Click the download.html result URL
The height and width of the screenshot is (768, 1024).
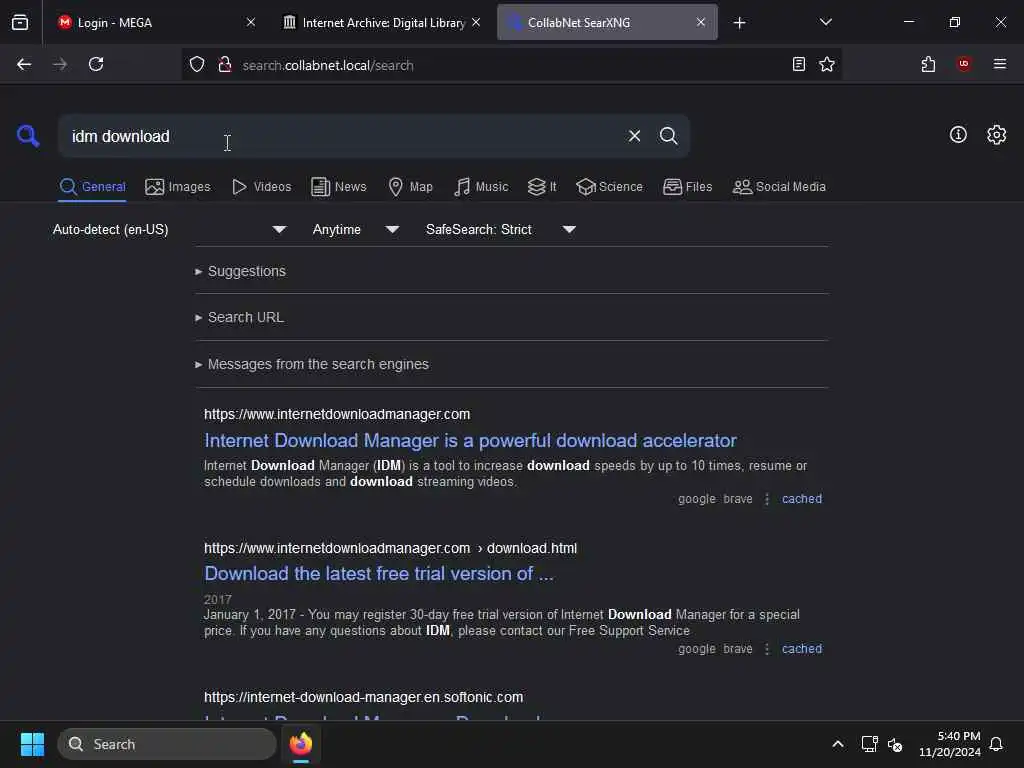pos(390,548)
